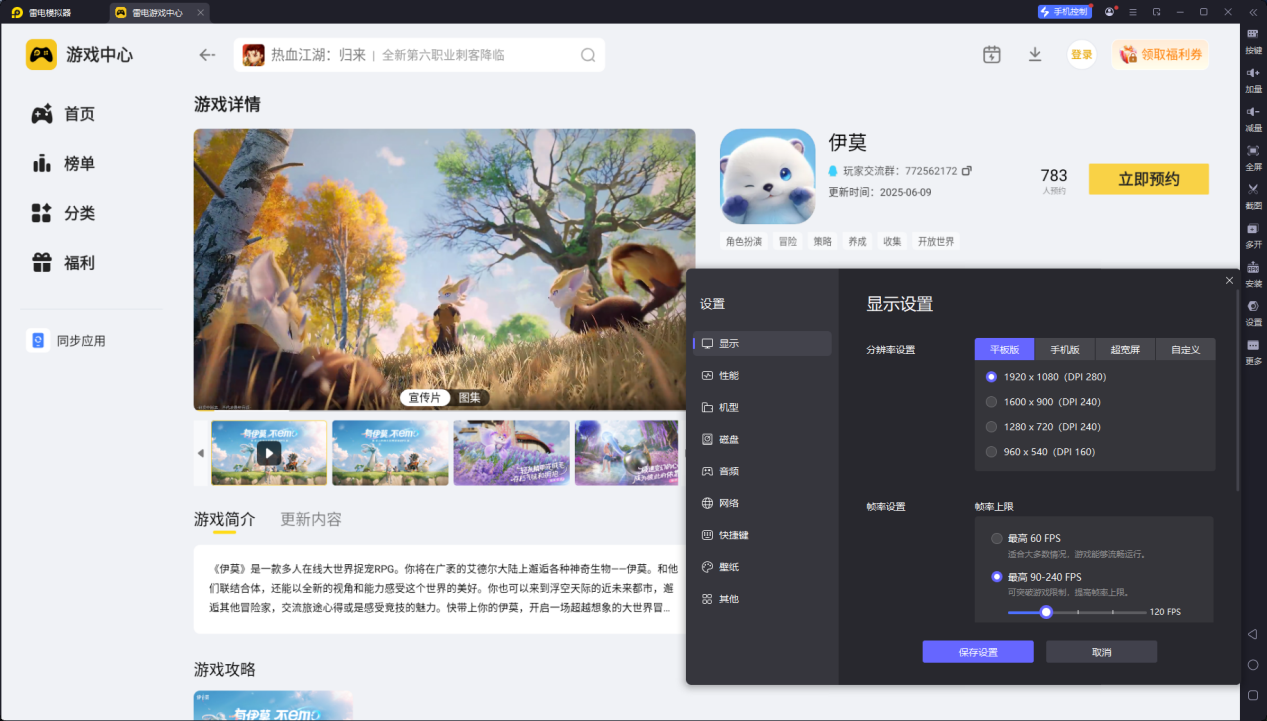Save settings with 保存设置 button
Screen dimensions: 1267x721
click(977, 651)
